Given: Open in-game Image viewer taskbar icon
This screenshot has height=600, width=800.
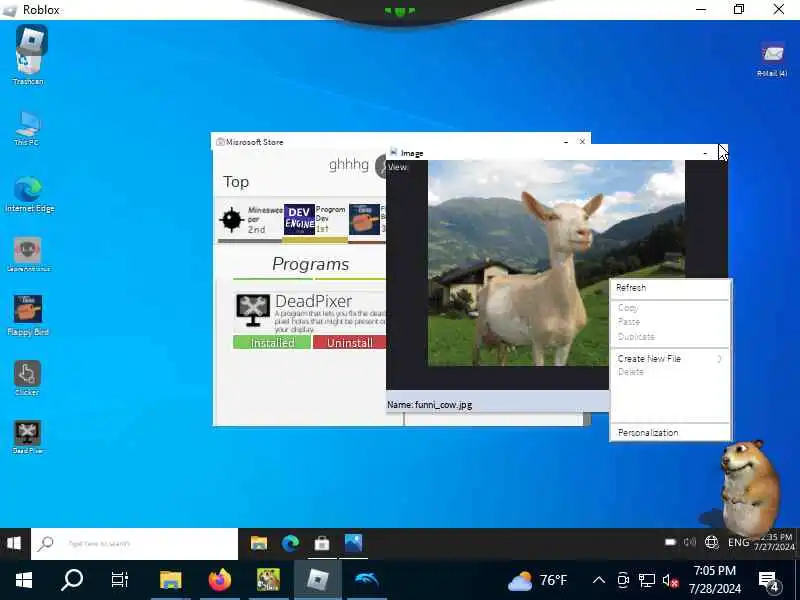Looking at the screenshot, I should 353,543.
